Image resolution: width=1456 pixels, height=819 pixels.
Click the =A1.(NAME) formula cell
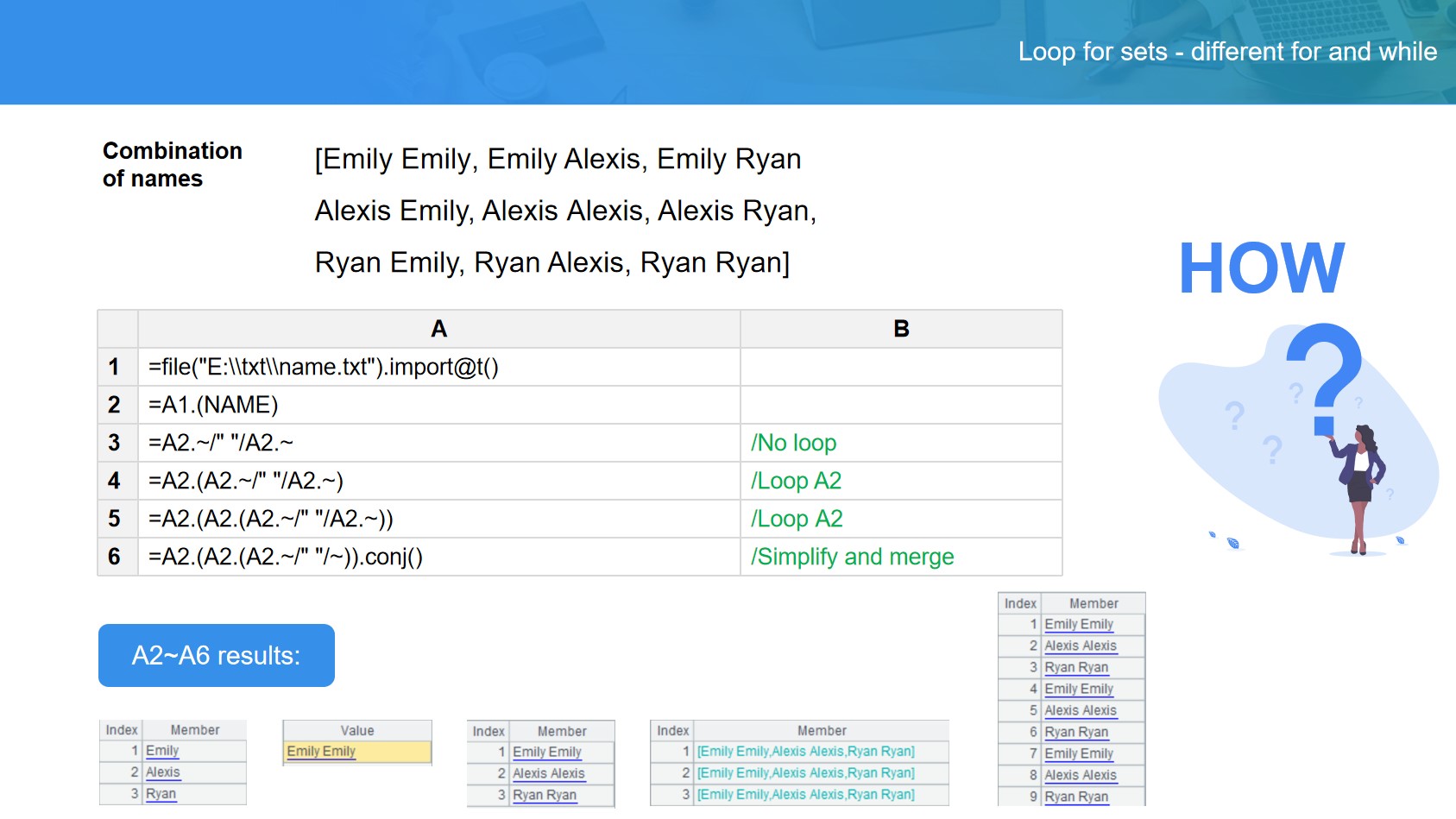click(438, 405)
